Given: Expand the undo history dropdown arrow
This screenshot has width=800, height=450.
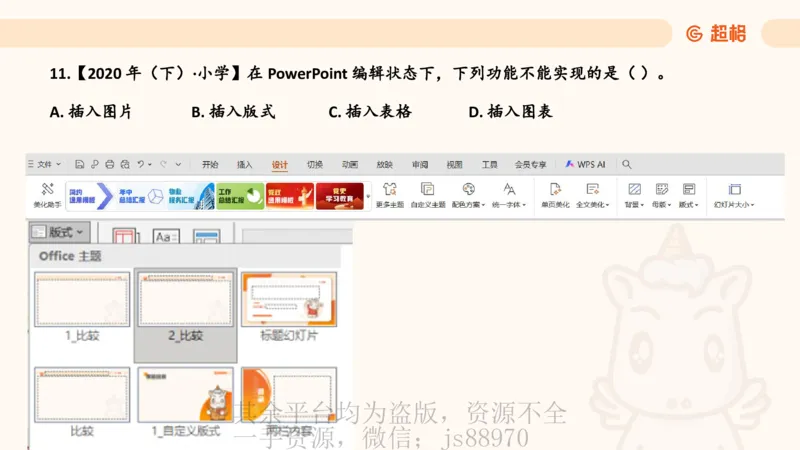Looking at the screenshot, I should 149,165.
